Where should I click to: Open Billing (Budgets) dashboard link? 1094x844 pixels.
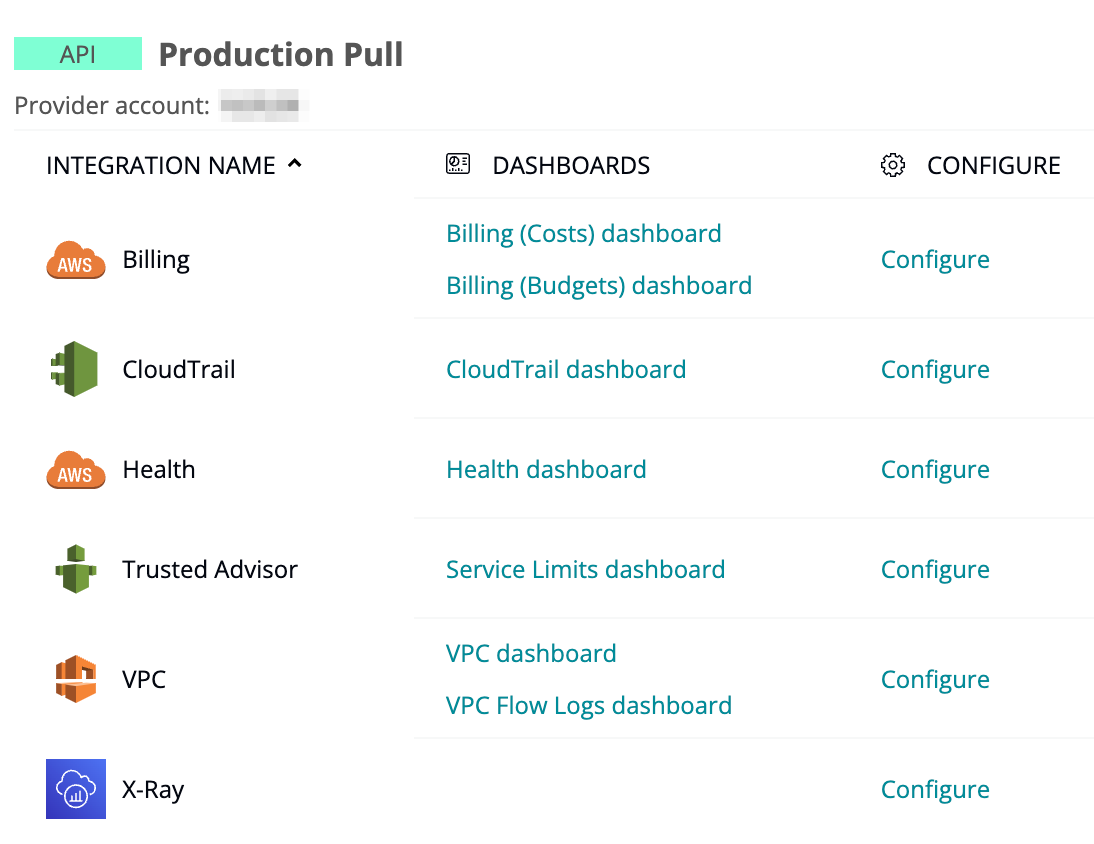[598, 286]
